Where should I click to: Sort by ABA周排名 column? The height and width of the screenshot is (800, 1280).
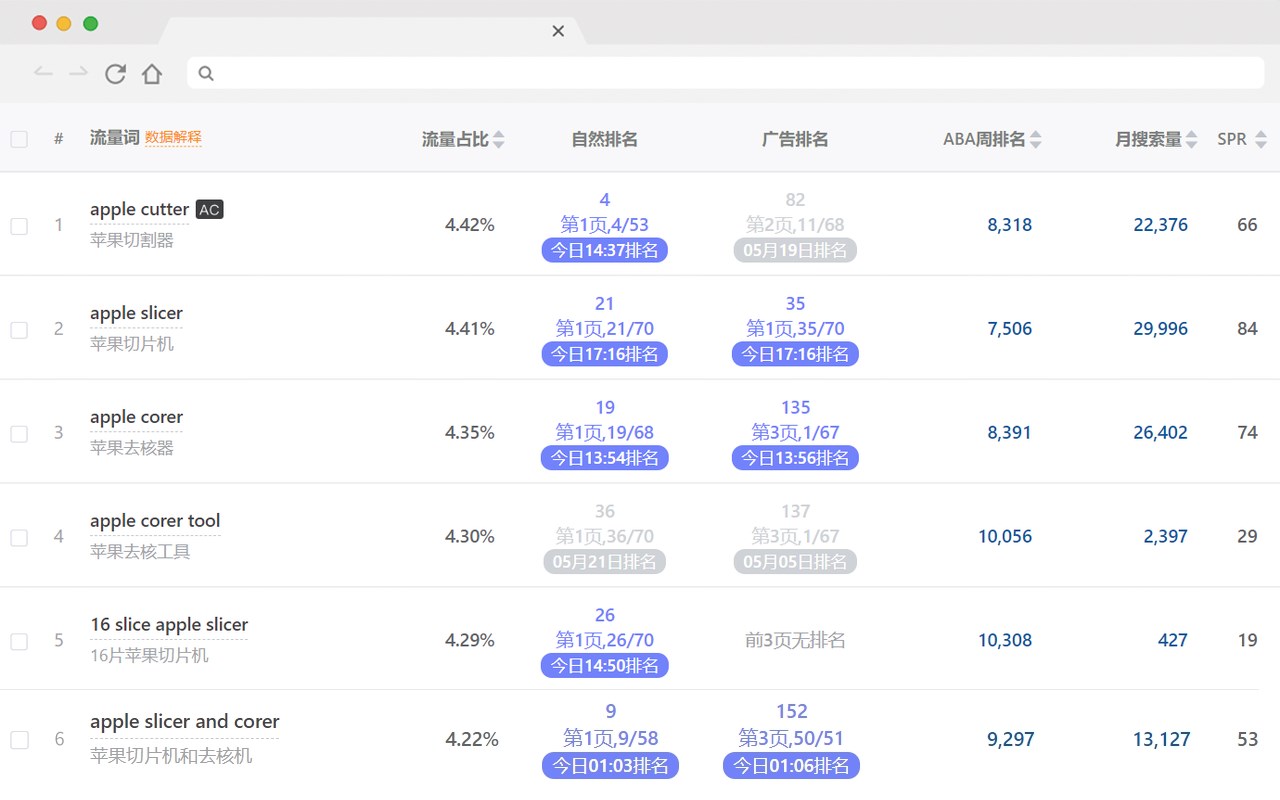[1036, 140]
